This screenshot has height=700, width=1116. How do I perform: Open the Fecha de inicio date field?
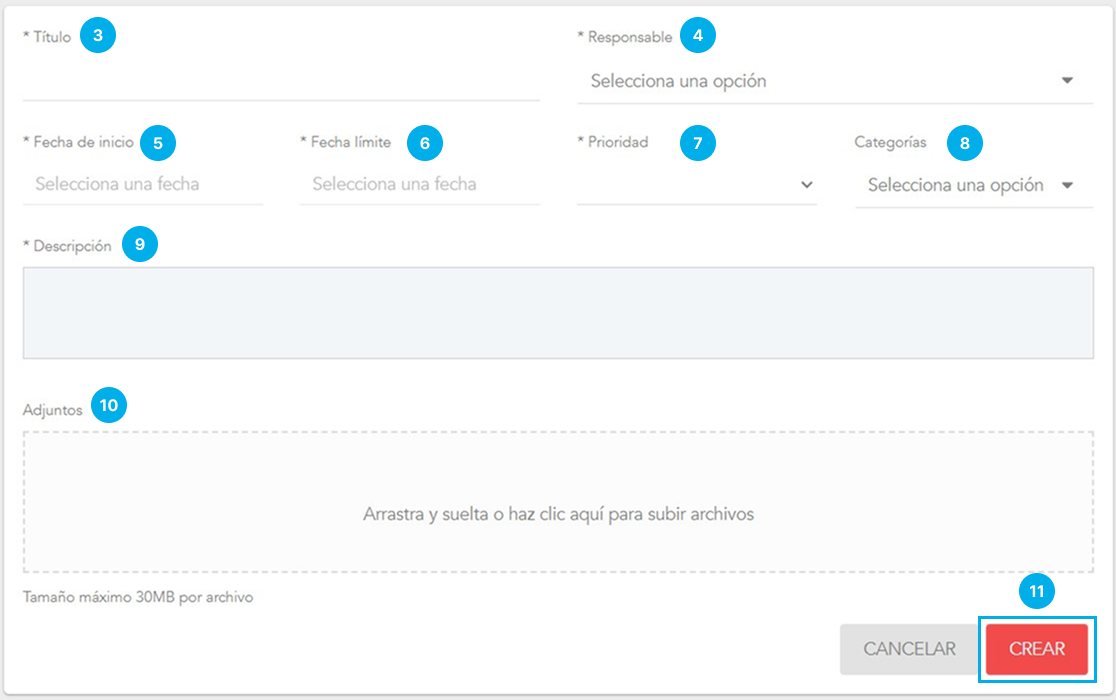point(142,184)
